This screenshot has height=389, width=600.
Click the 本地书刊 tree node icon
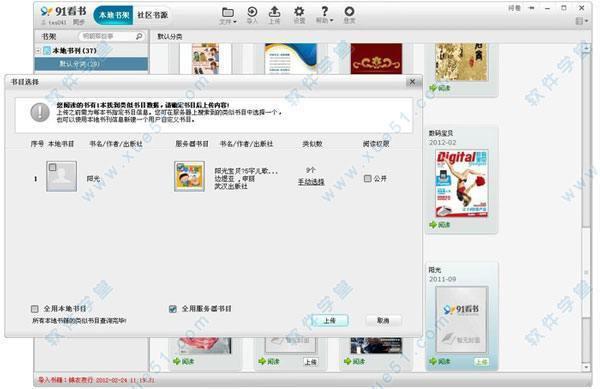(x=47, y=50)
